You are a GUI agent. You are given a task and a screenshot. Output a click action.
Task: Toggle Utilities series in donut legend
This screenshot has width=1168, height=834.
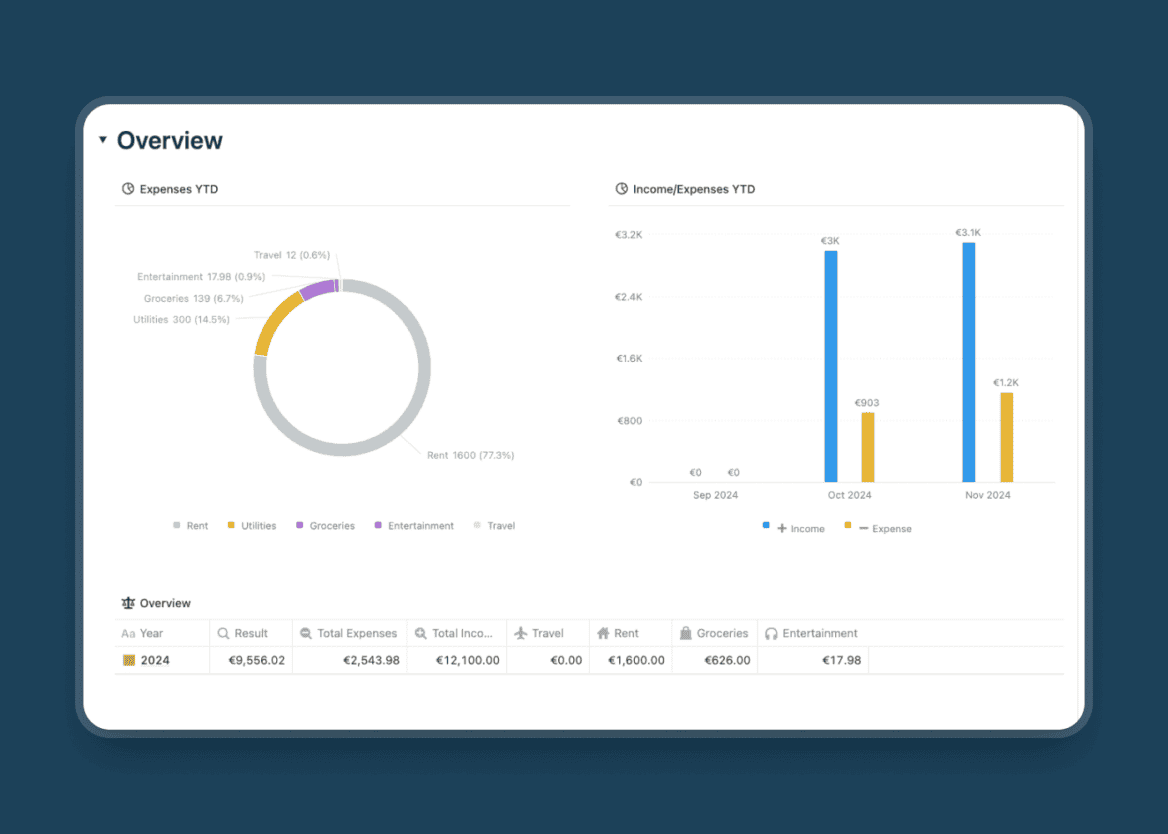[251, 526]
